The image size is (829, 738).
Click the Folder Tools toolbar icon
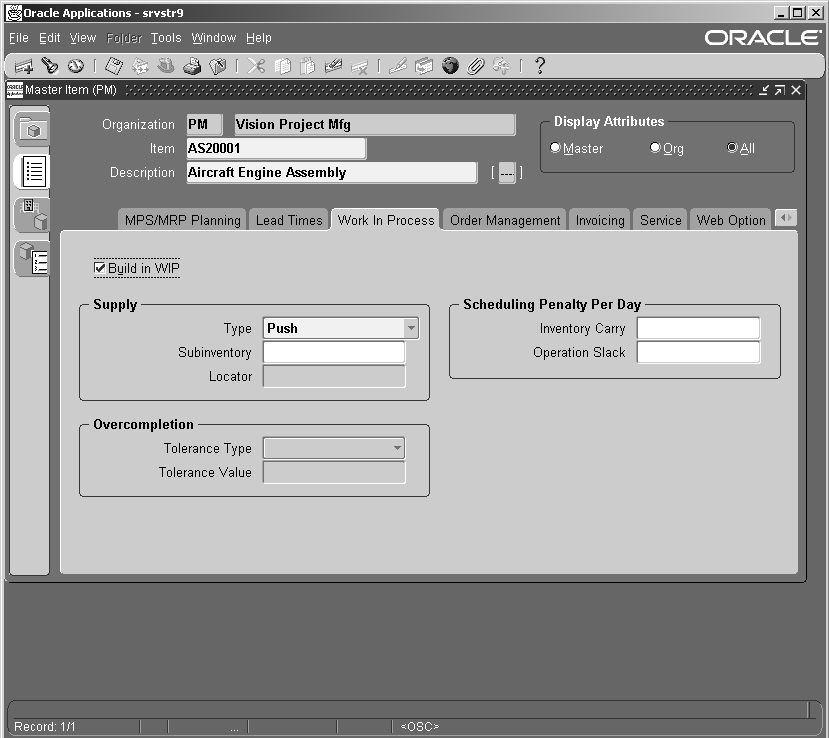[501, 66]
